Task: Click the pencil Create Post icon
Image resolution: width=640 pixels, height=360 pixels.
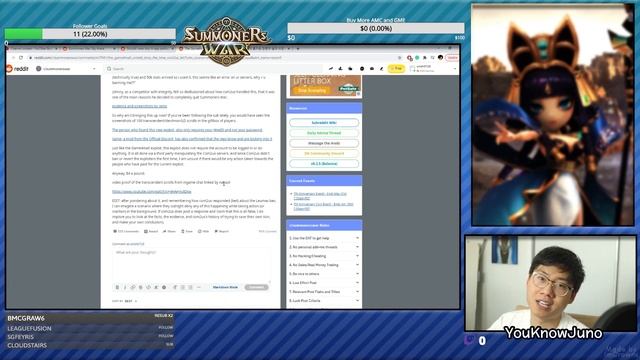Action: tap(382, 69)
